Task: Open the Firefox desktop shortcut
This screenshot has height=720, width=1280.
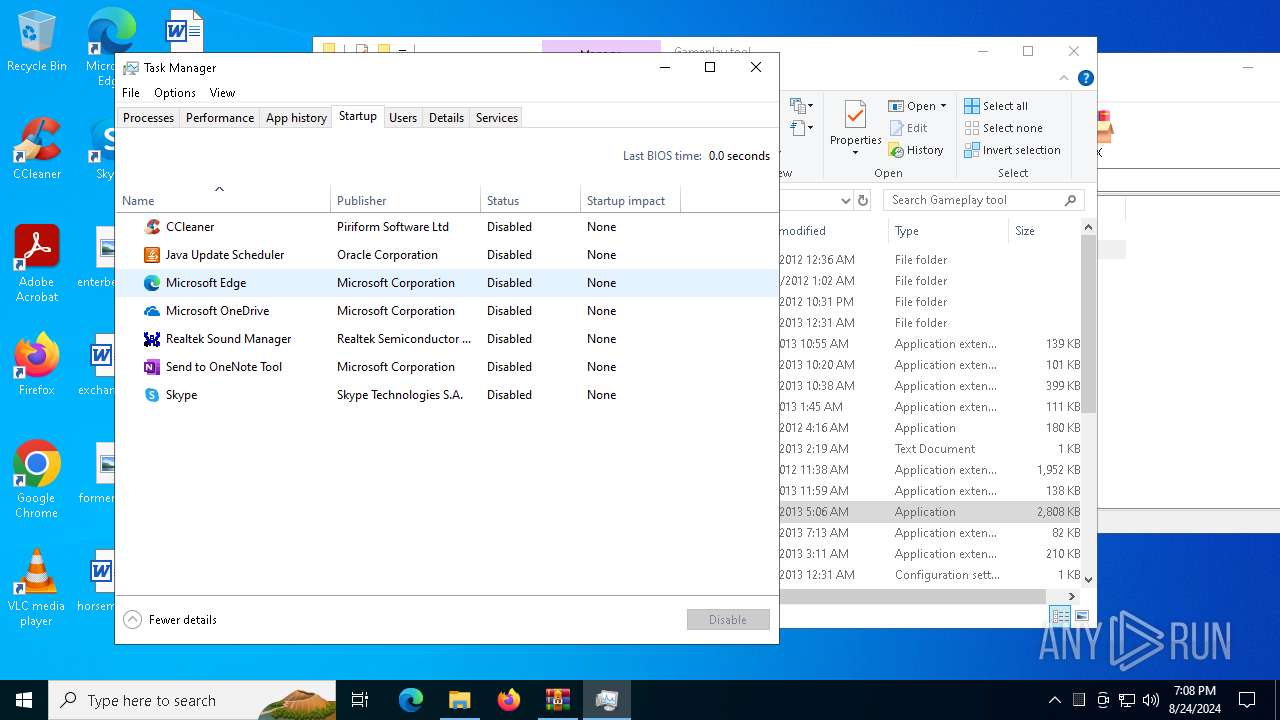Action: 36,365
